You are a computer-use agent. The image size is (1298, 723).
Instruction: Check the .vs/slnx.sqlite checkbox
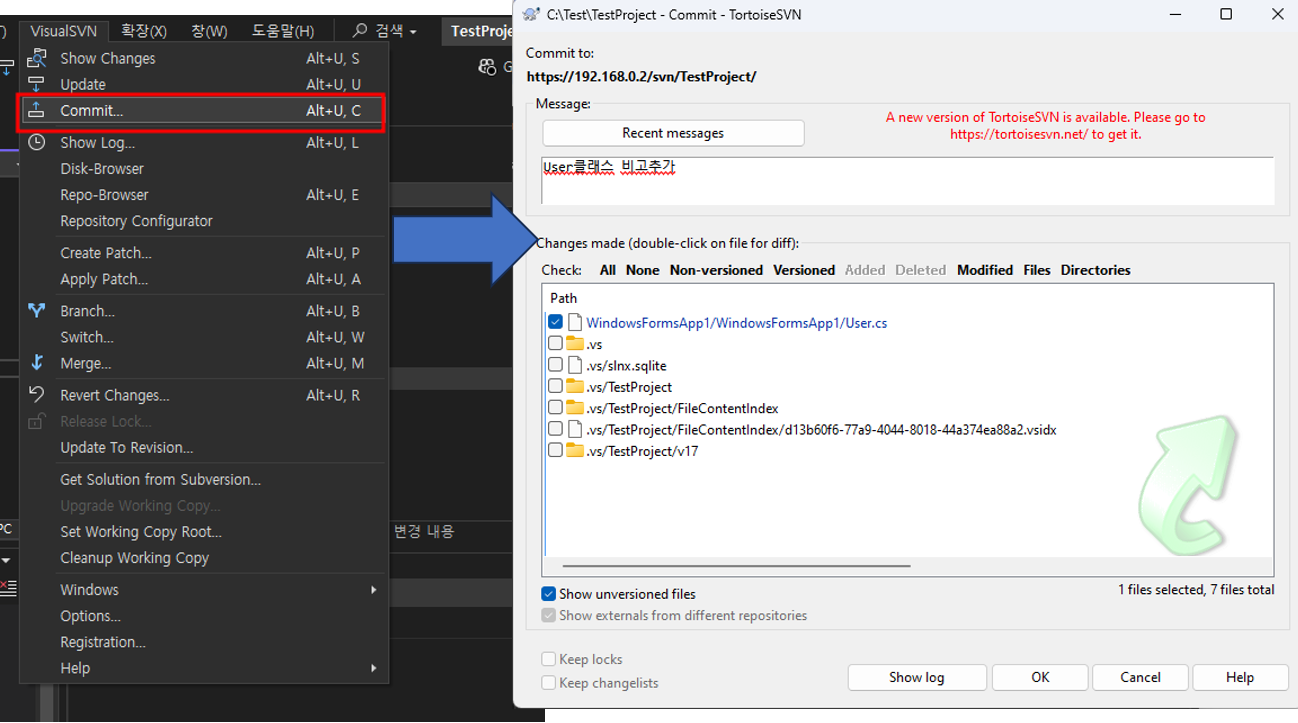(x=555, y=365)
